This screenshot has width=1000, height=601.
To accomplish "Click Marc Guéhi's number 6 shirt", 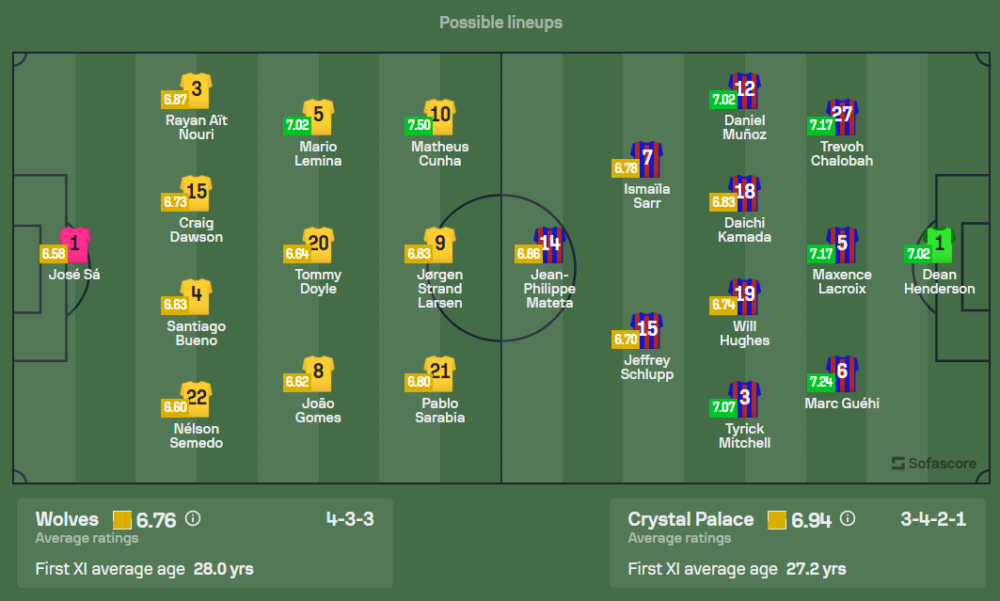I will point(842,373).
